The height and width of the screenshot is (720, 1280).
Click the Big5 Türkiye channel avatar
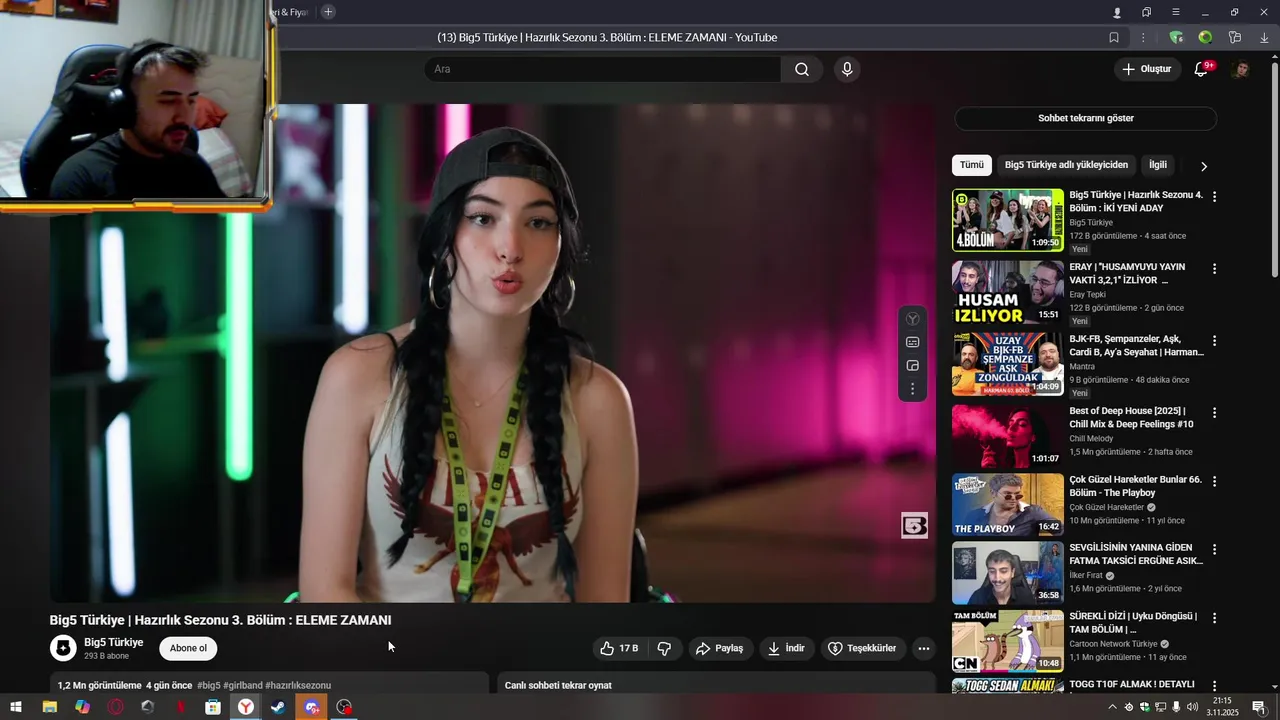coord(63,648)
